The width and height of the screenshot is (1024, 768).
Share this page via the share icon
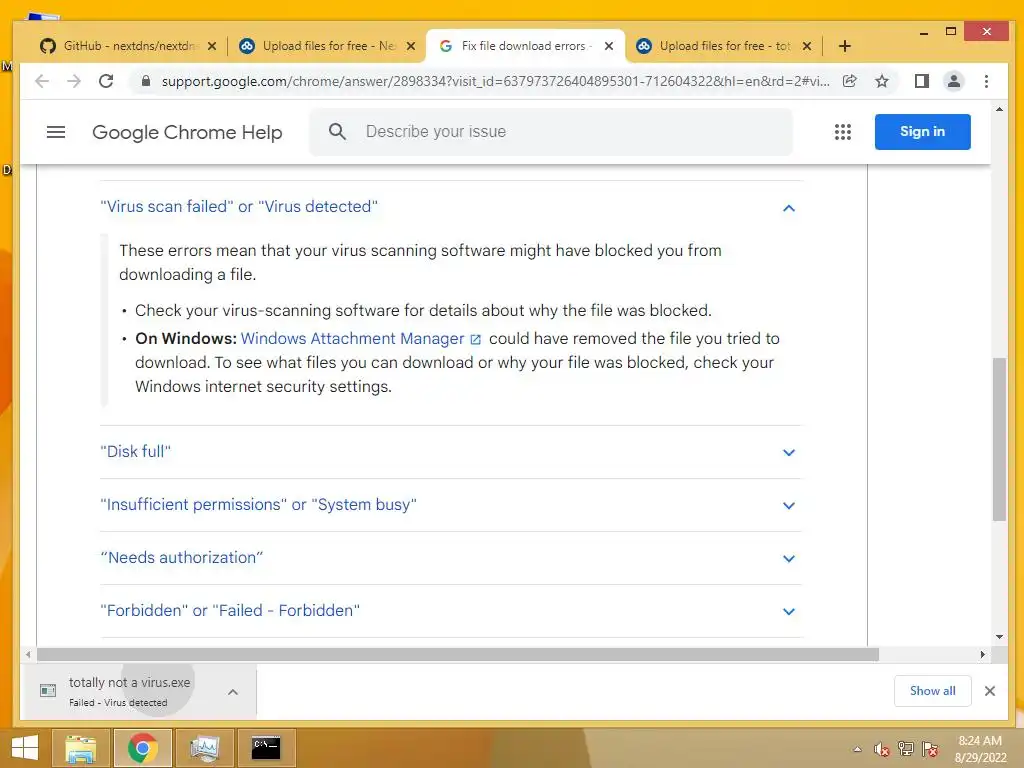click(x=849, y=81)
